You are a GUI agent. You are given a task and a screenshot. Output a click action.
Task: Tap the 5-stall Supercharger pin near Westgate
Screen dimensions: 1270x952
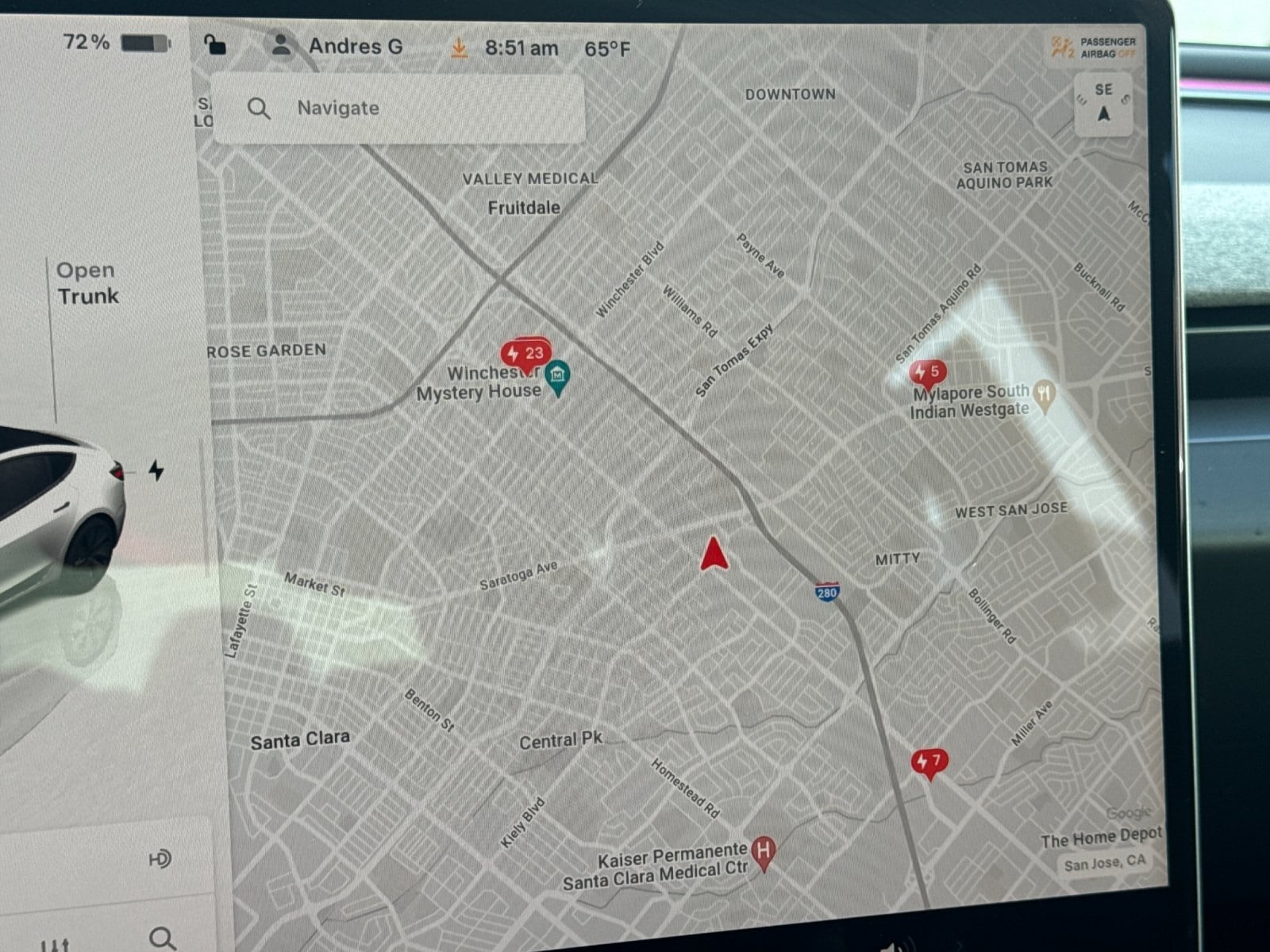(927, 372)
